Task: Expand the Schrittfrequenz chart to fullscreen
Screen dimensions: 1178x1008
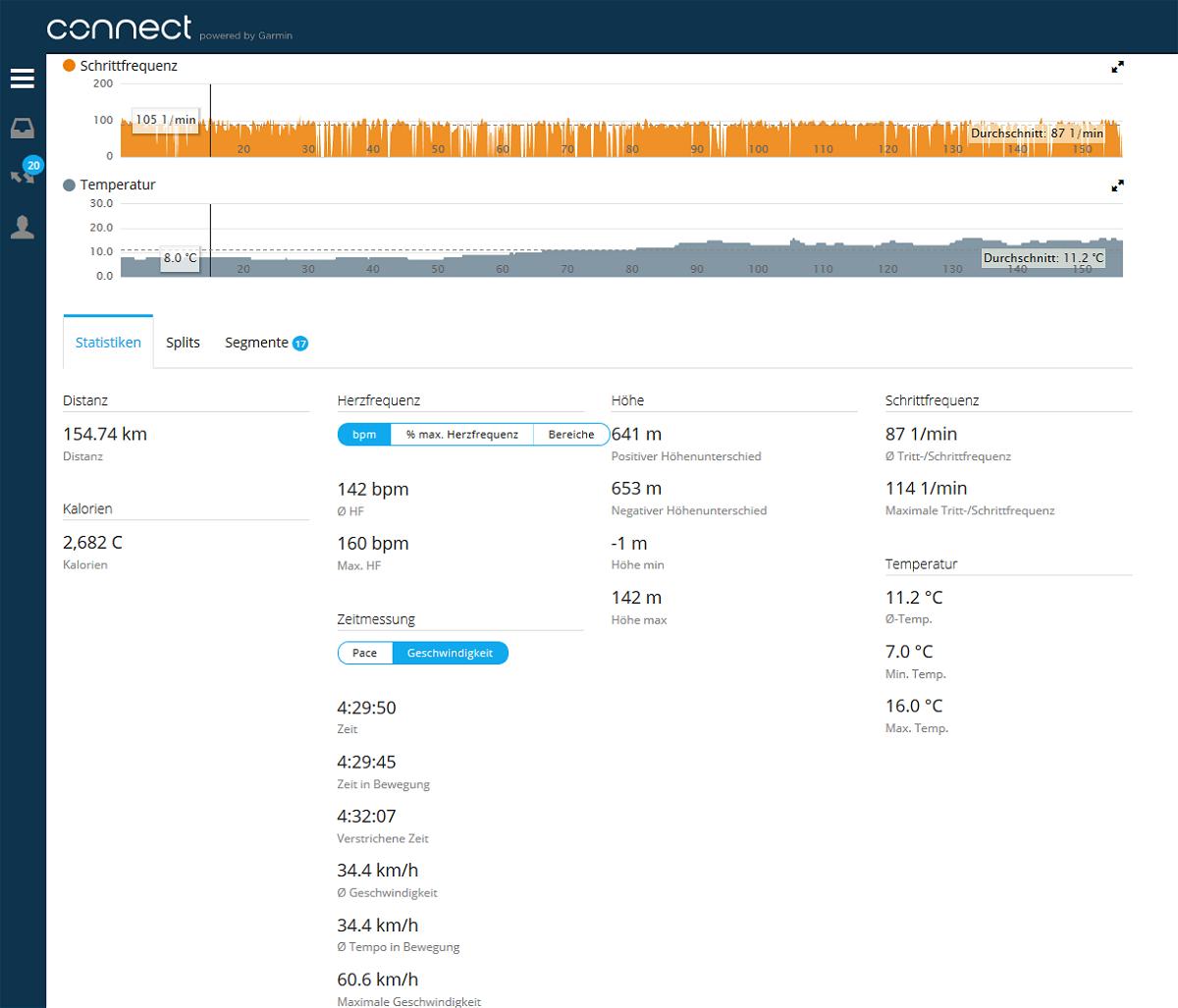Action: tap(1117, 67)
